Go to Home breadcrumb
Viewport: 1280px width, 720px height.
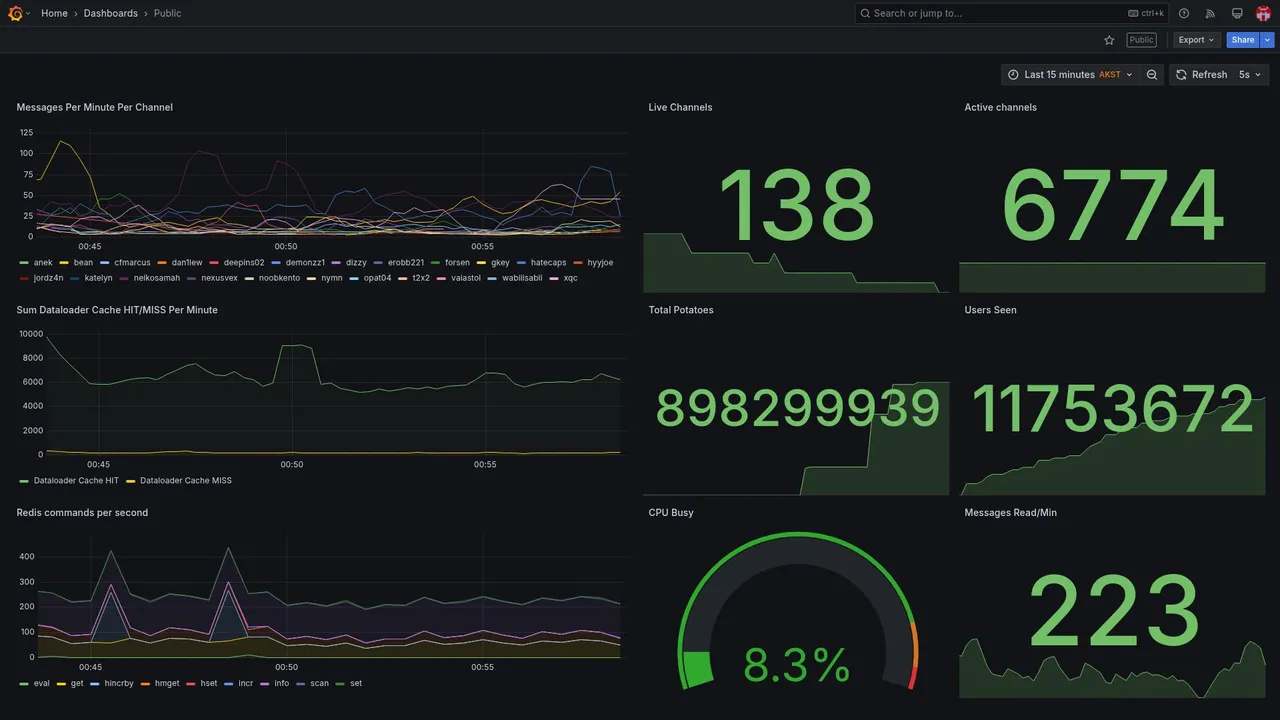pyautogui.click(x=54, y=13)
